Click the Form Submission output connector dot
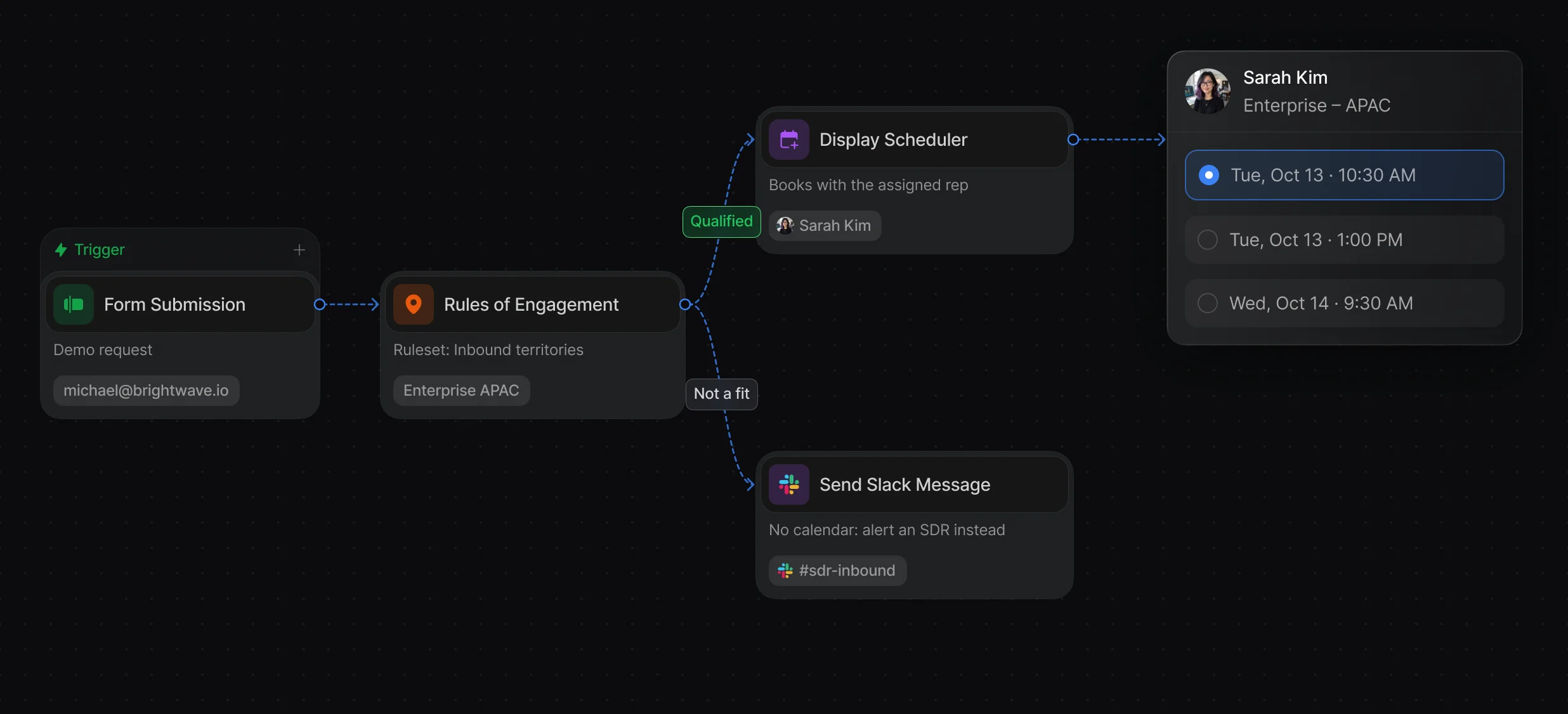Image resolution: width=1568 pixels, height=714 pixels. pos(320,304)
